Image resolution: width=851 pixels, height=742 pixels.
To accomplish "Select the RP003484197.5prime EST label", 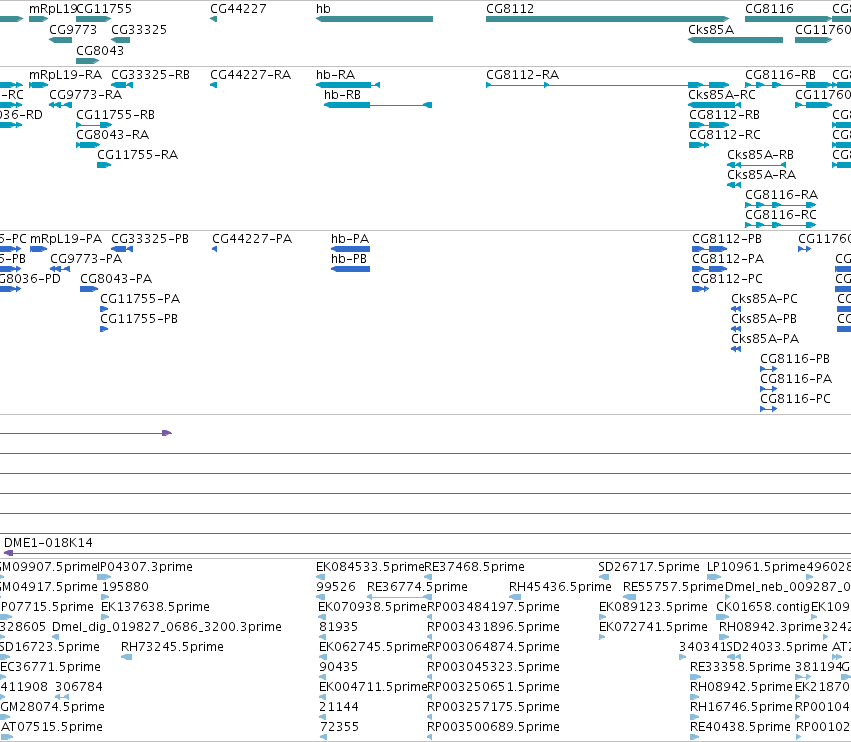I will coord(493,606).
